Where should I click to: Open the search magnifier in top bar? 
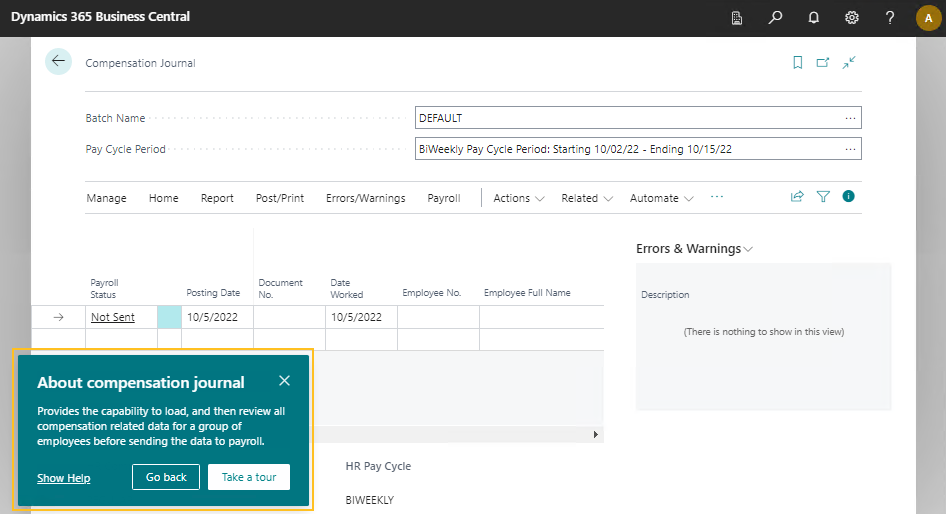(775, 18)
